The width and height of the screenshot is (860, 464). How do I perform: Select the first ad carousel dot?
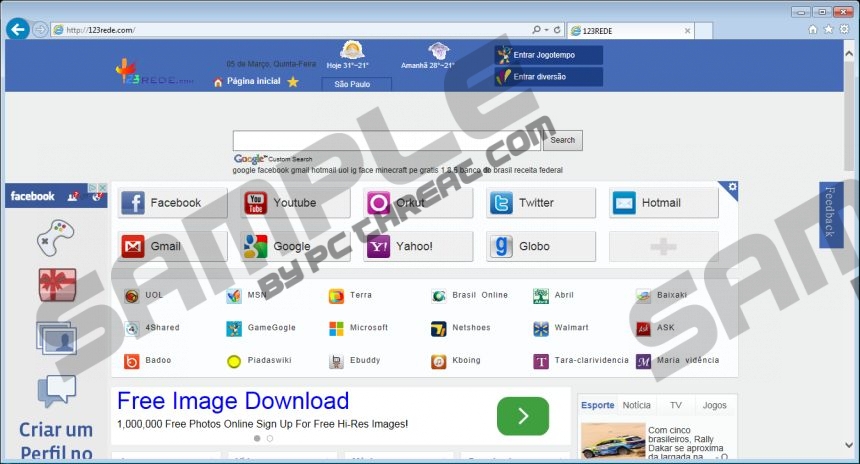tap(256, 438)
